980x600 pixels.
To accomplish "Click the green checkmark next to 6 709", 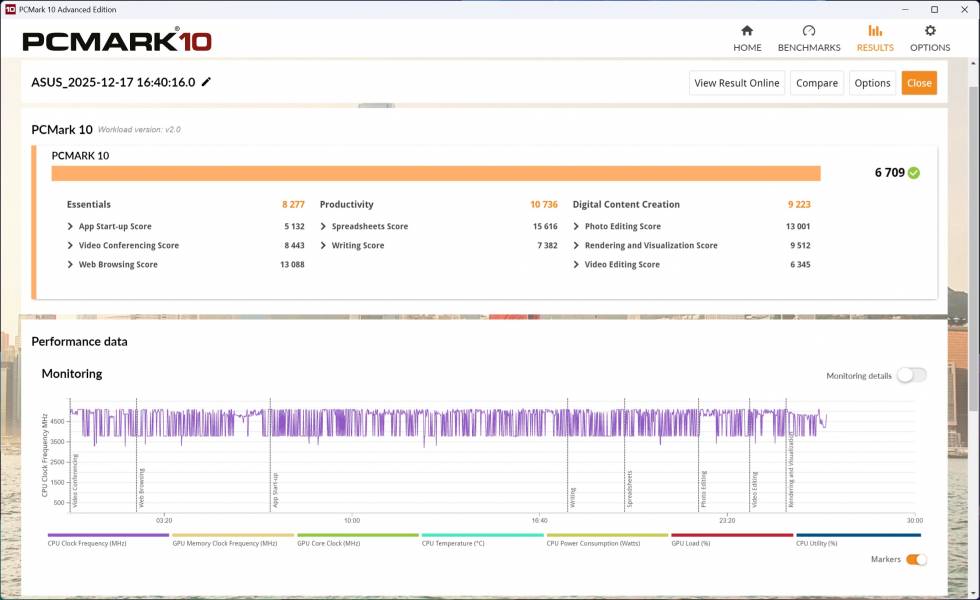I will click(914, 173).
